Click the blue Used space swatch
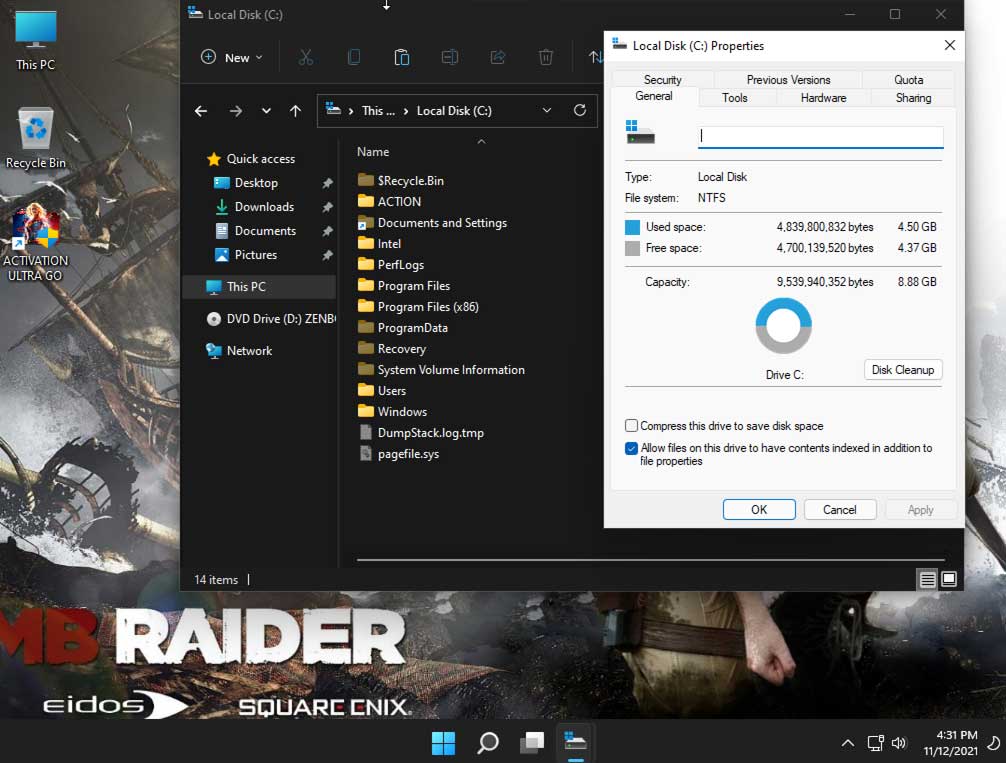 [x=633, y=227]
